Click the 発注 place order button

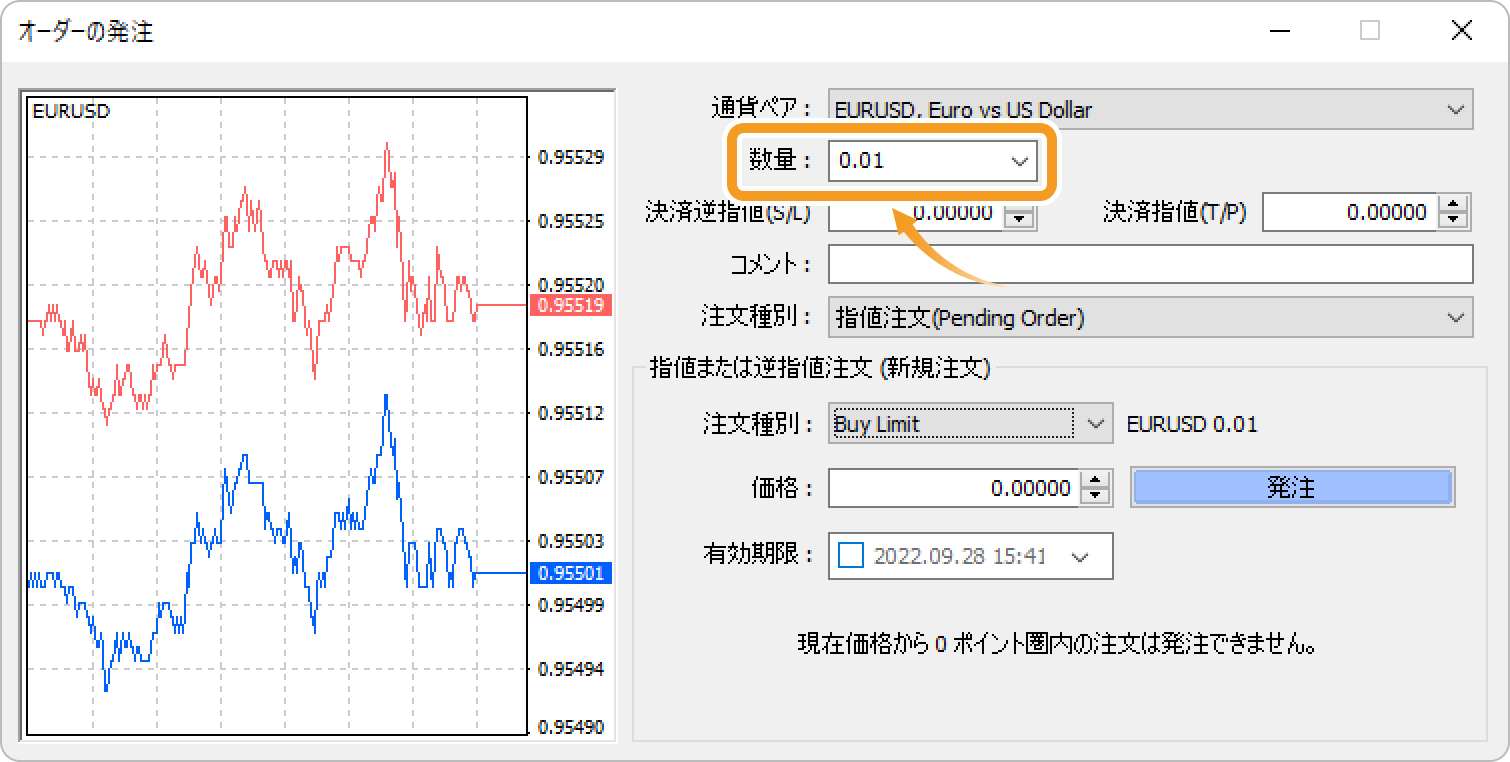coord(1291,487)
